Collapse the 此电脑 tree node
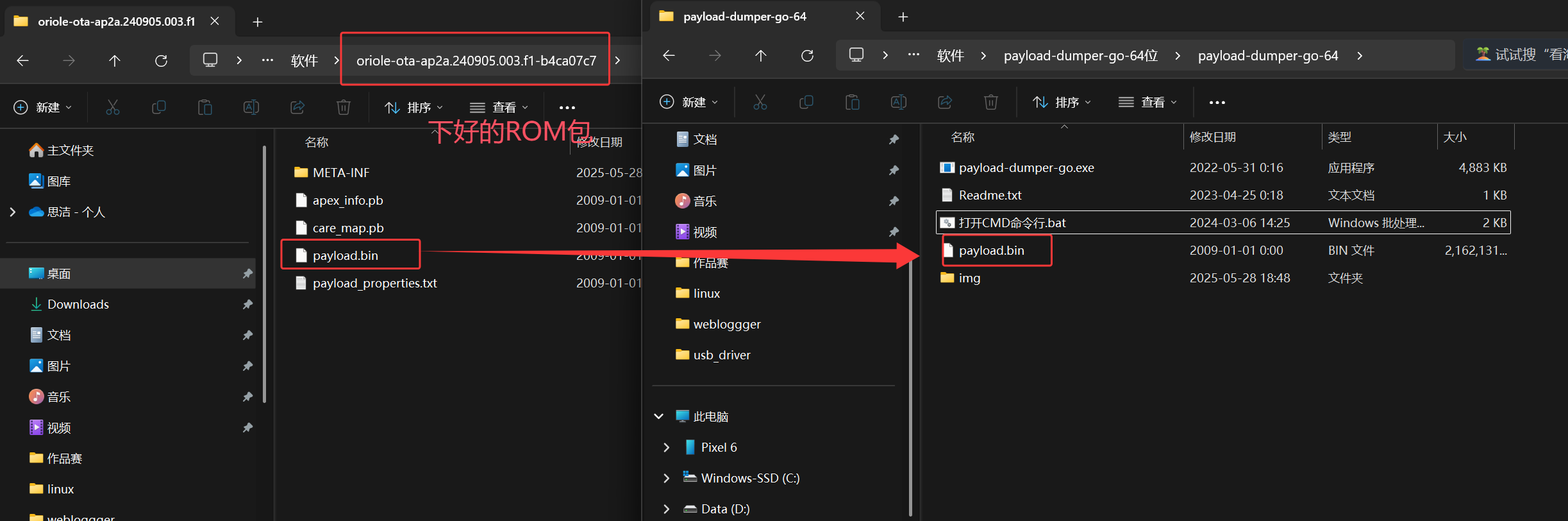Image resolution: width=1568 pixels, height=521 pixels. [x=658, y=416]
